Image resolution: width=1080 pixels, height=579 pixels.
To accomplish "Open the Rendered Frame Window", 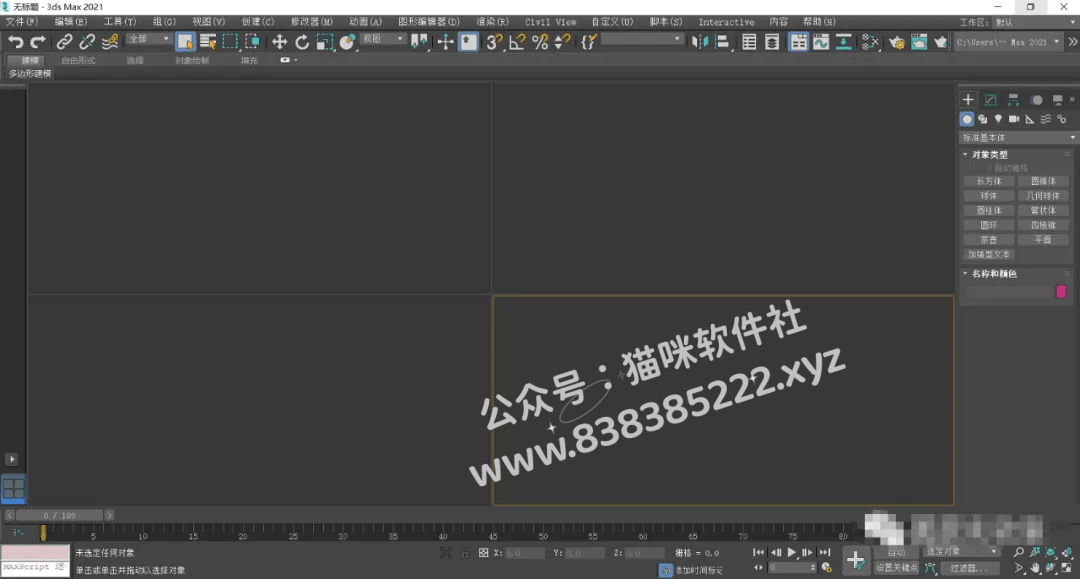I will point(919,42).
